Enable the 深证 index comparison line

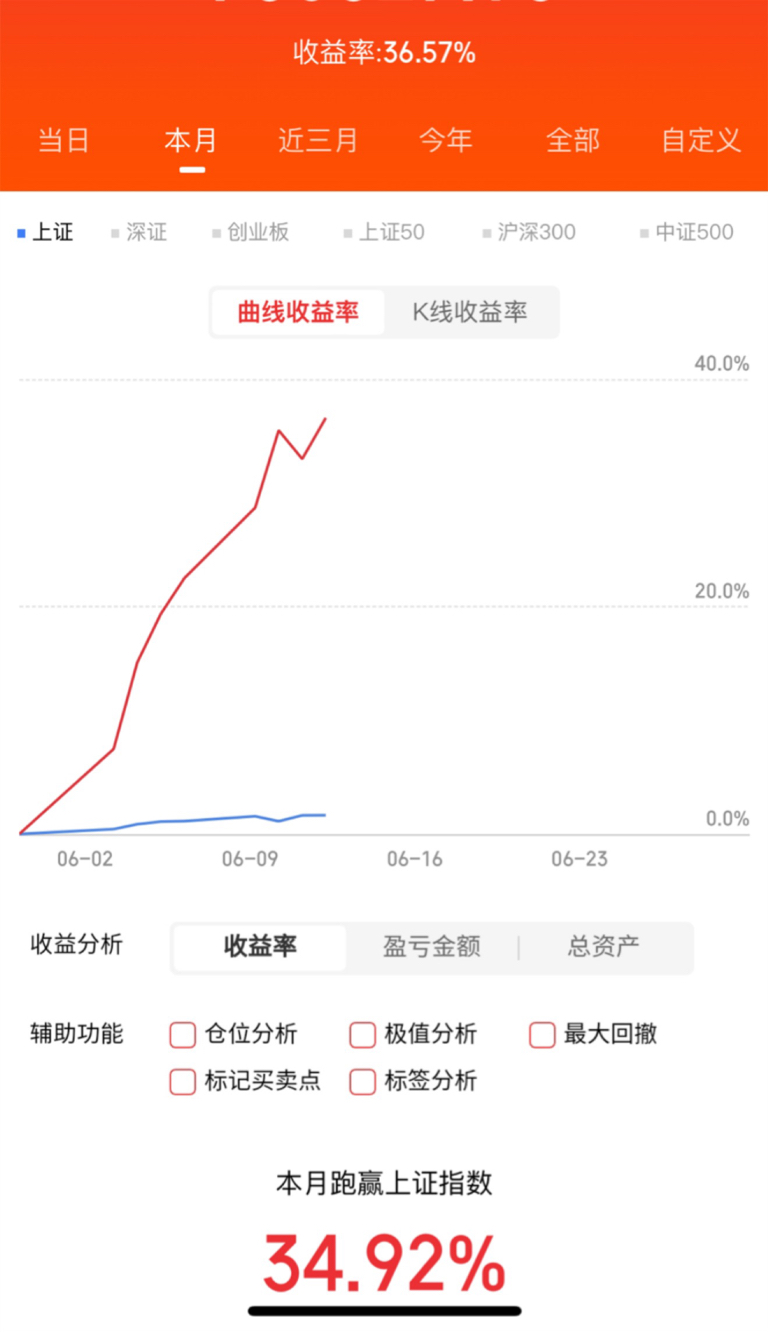(138, 233)
